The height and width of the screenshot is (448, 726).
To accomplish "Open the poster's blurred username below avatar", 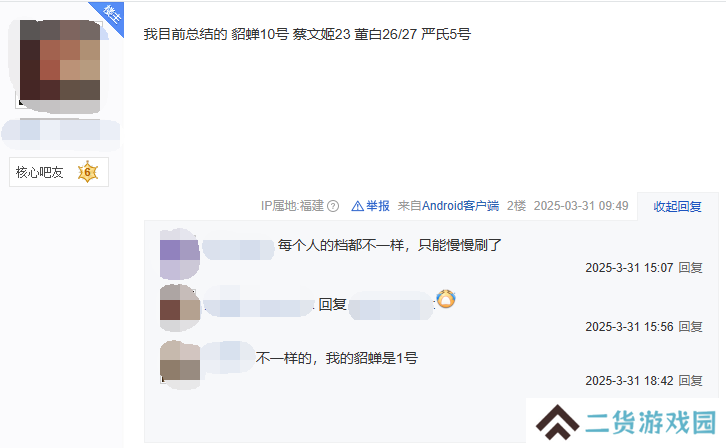I will click(61, 134).
